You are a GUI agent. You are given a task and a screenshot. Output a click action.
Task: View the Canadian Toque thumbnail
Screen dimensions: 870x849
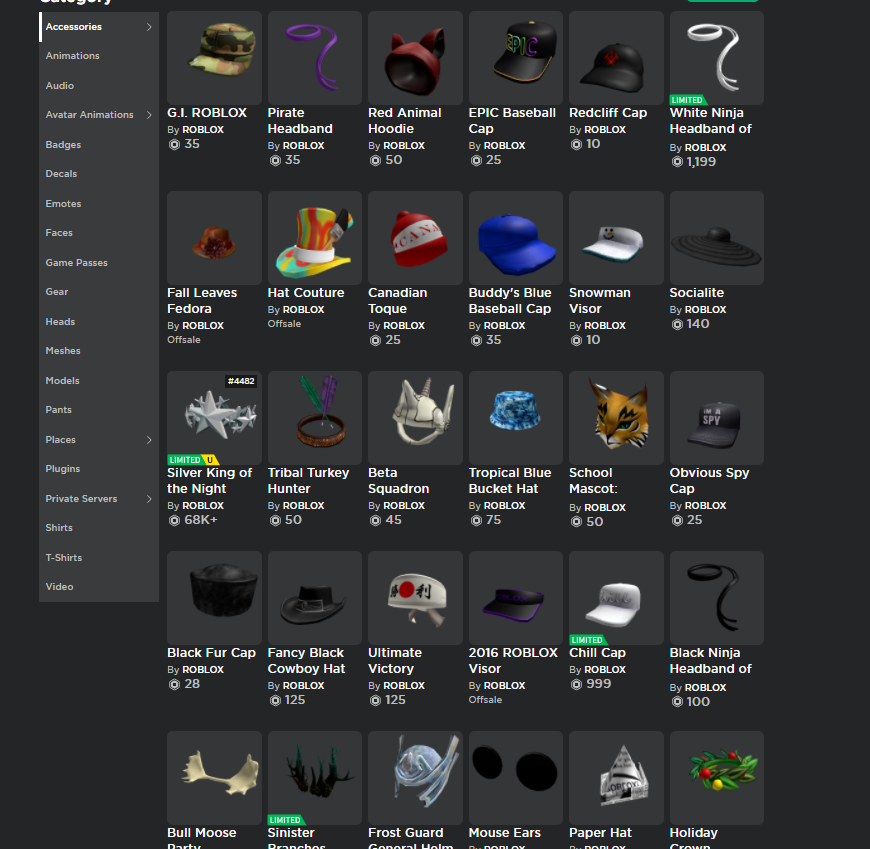[x=415, y=238]
